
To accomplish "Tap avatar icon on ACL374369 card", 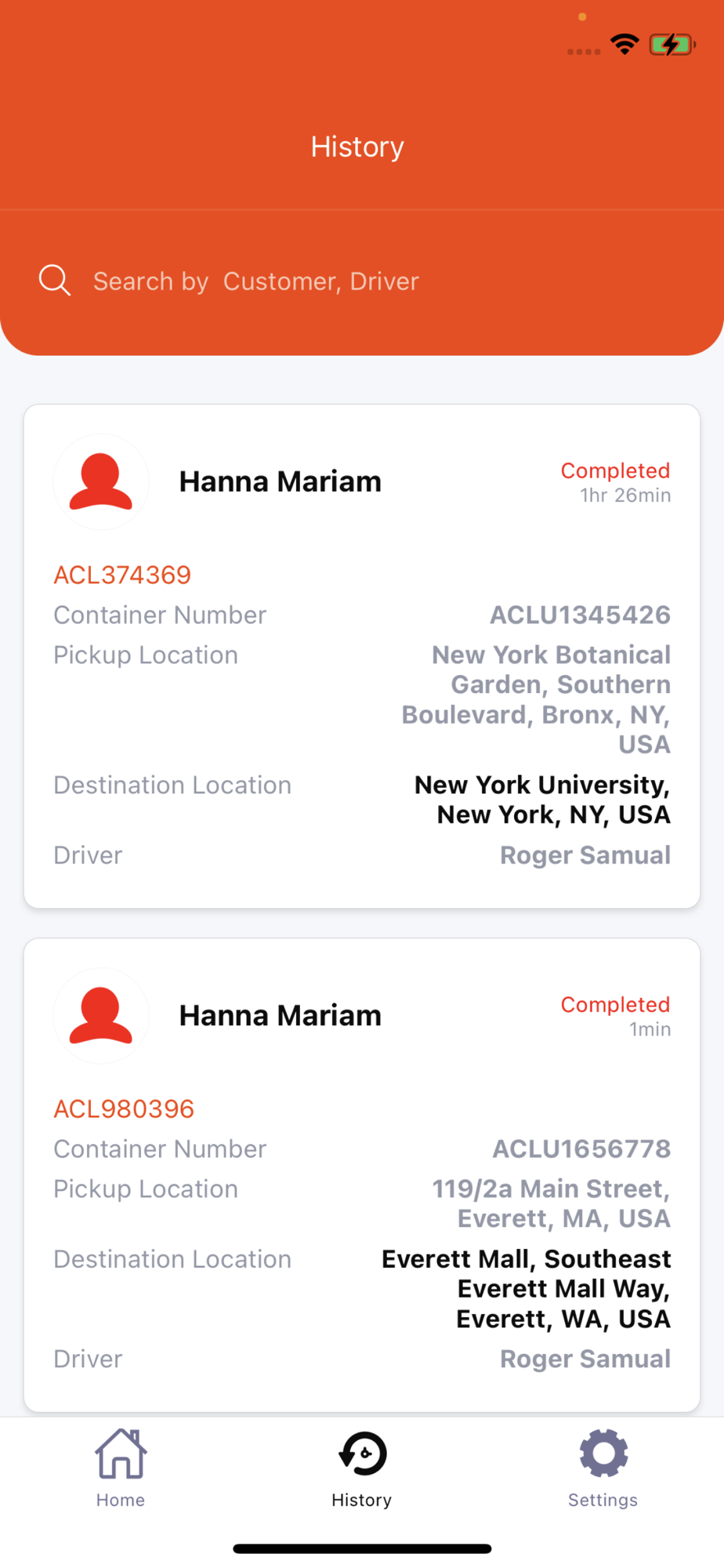I will pyautogui.click(x=101, y=481).
